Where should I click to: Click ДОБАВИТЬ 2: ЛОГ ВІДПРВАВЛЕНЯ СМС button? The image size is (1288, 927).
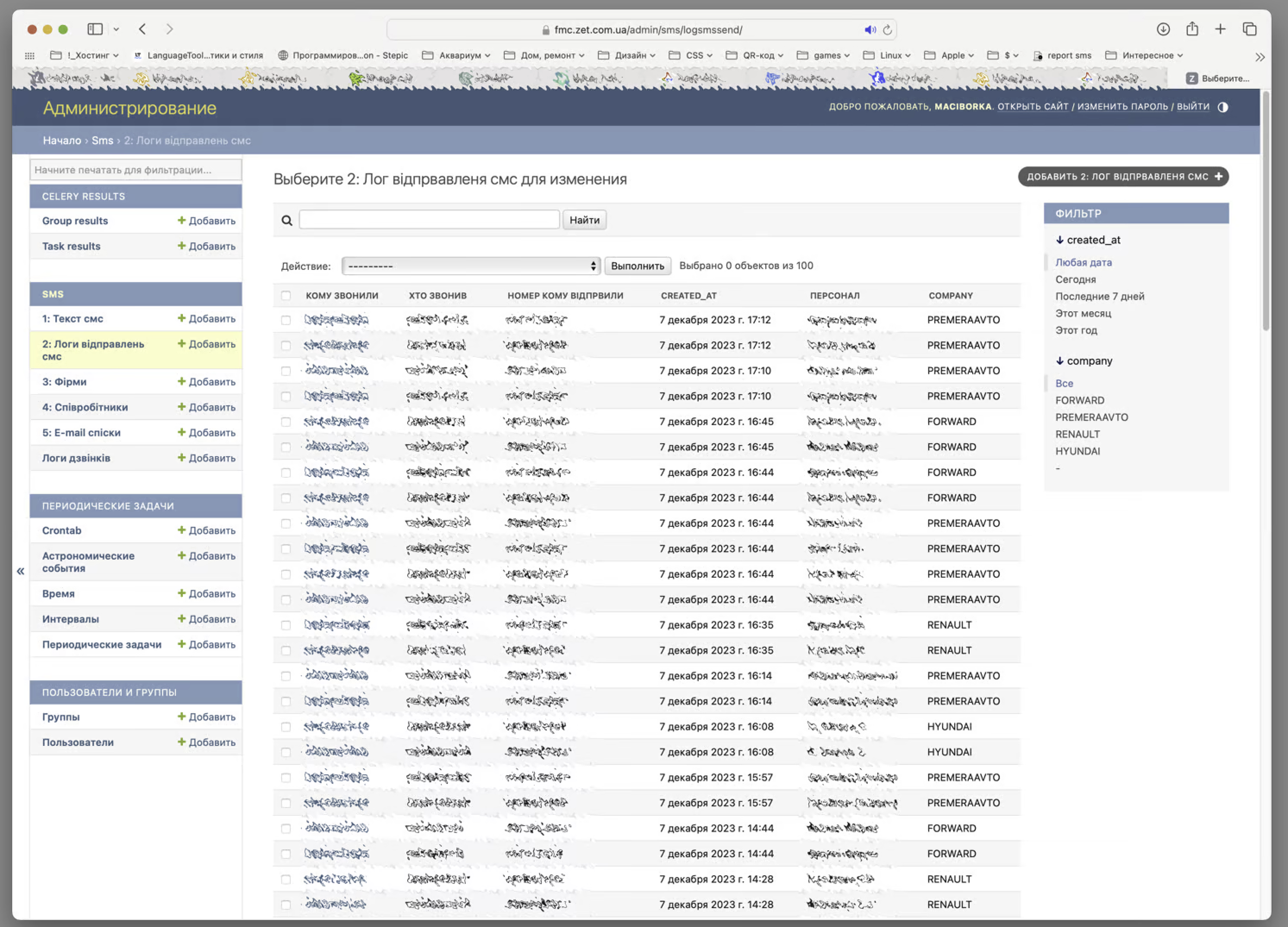(x=1123, y=176)
